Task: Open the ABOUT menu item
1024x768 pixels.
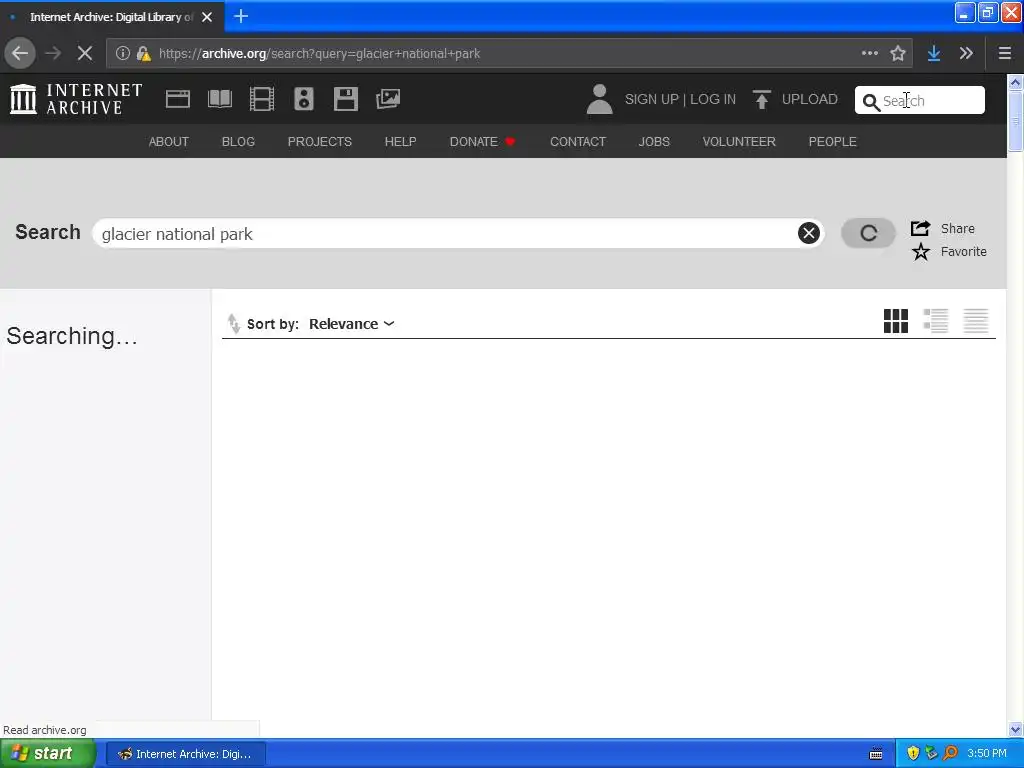Action: tap(168, 141)
